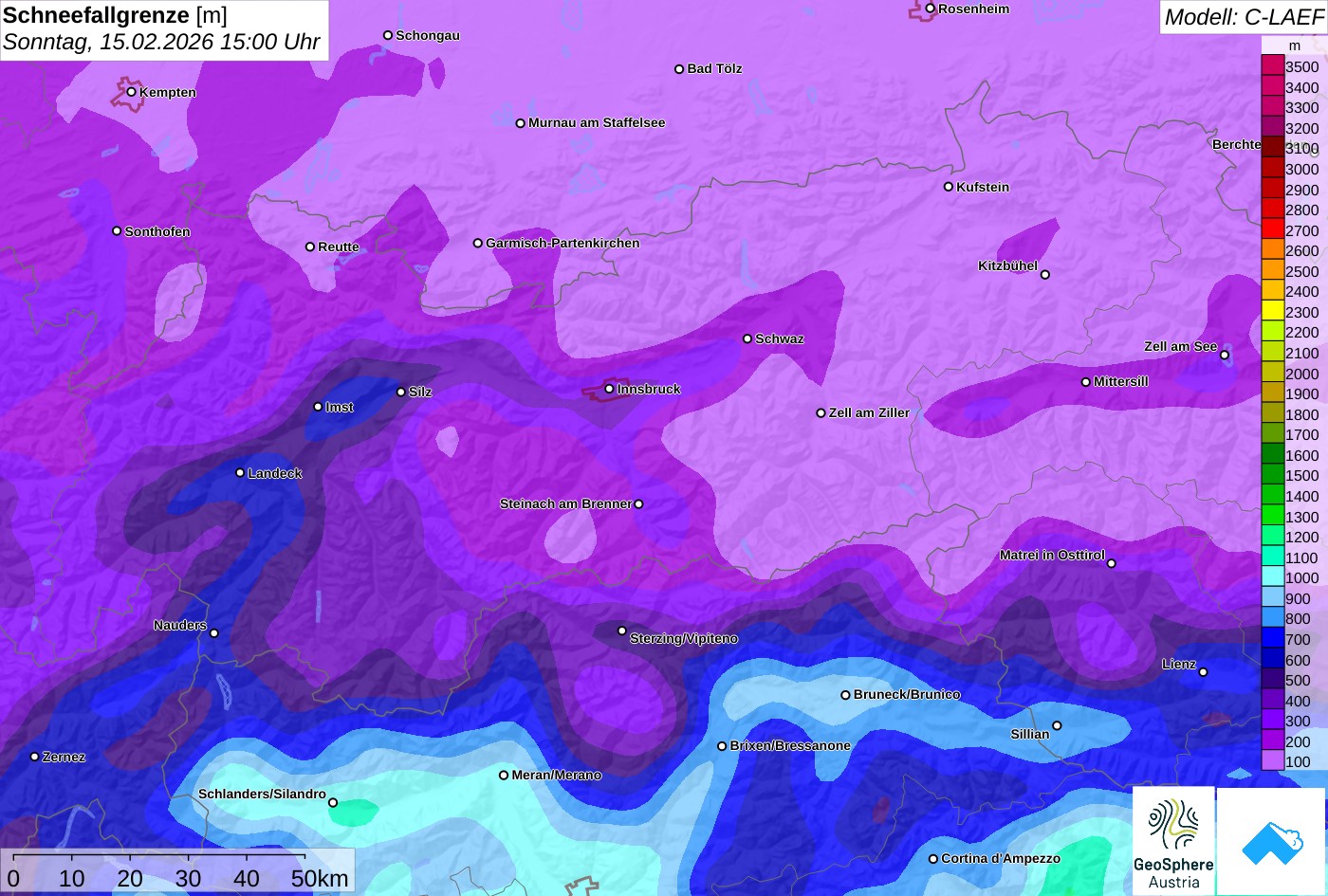This screenshot has height=896, width=1328.
Task: Click the GeoSphere Austria logo
Action: click(1173, 842)
